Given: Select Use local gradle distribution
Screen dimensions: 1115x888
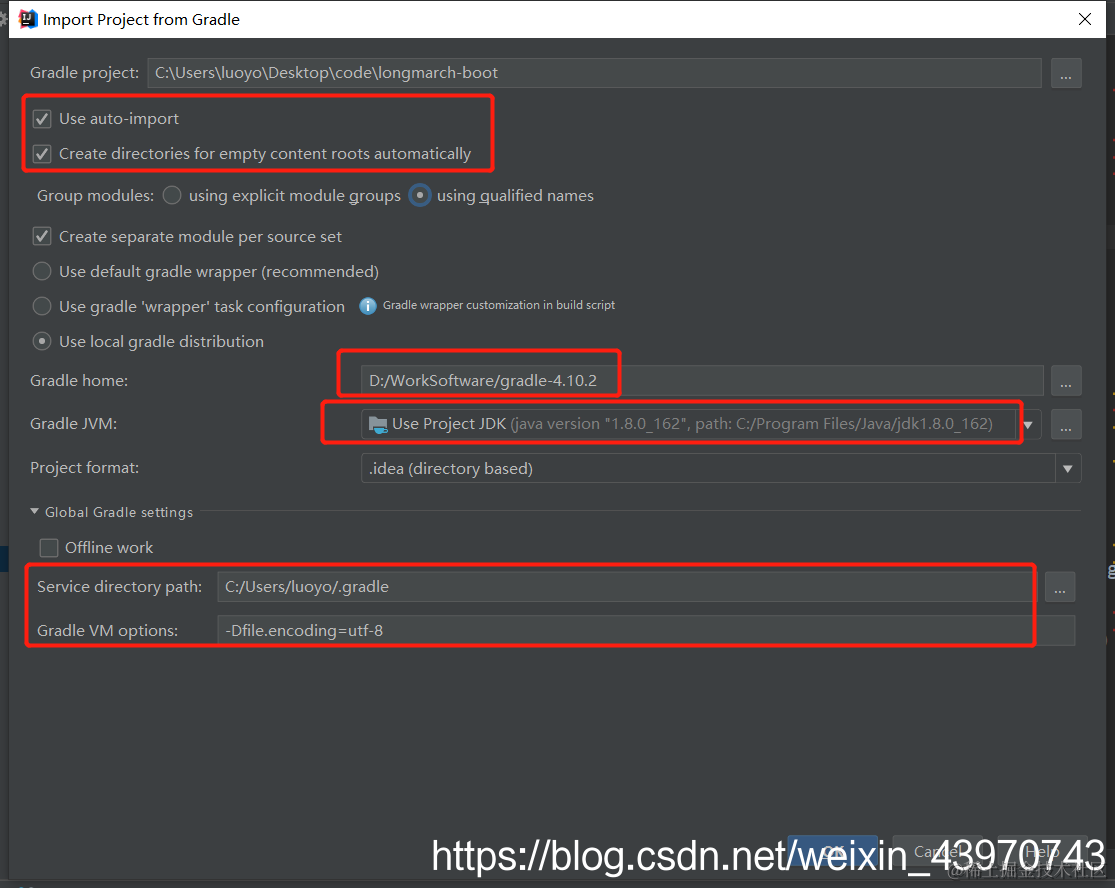Looking at the screenshot, I should coord(42,341).
